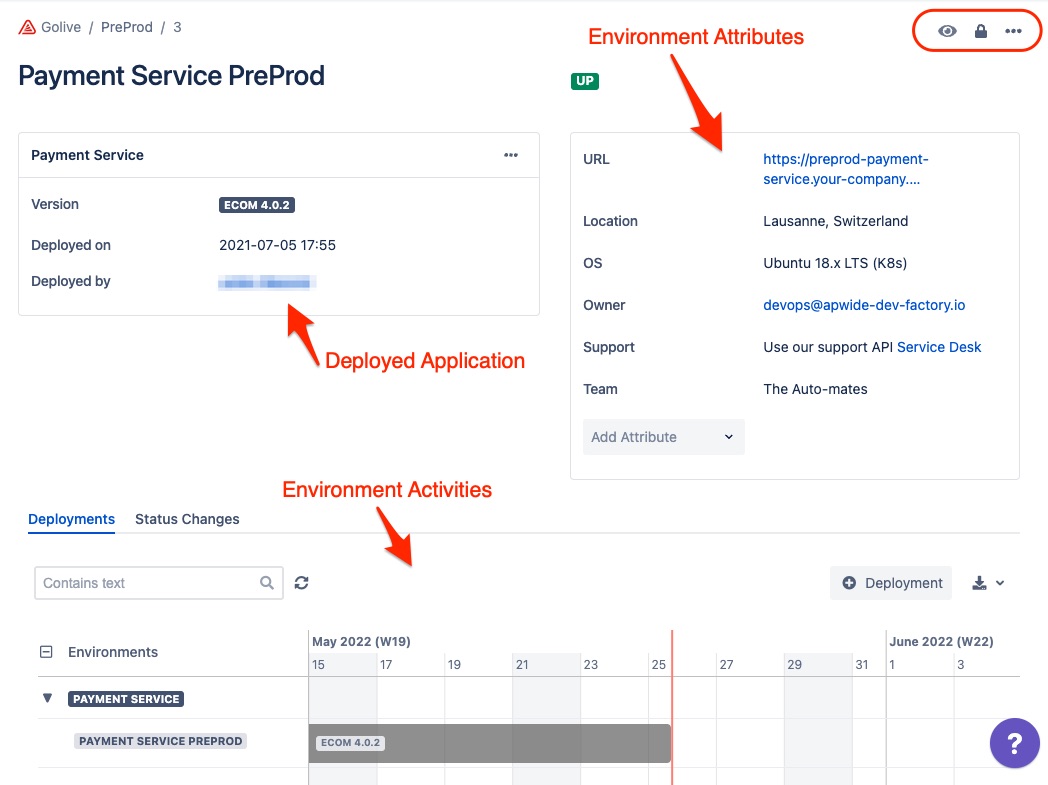Toggle the watch eye icon

[x=947, y=31]
